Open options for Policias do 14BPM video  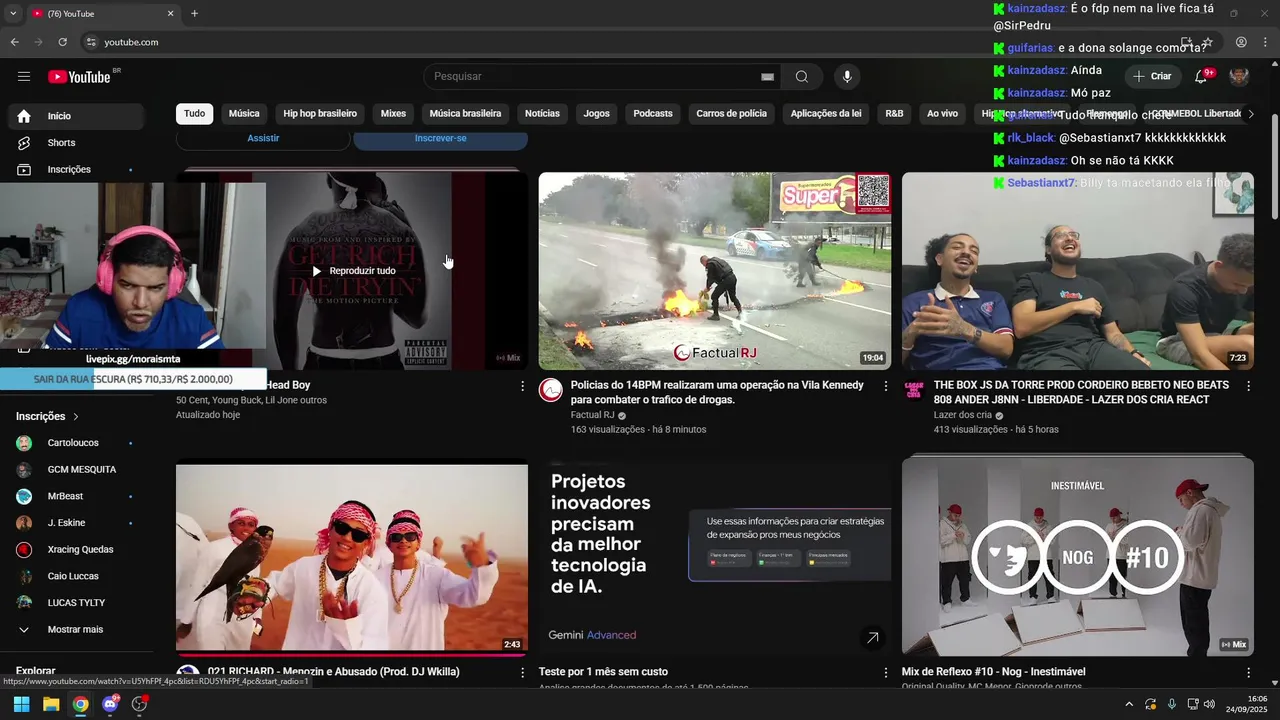[x=885, y=385]
